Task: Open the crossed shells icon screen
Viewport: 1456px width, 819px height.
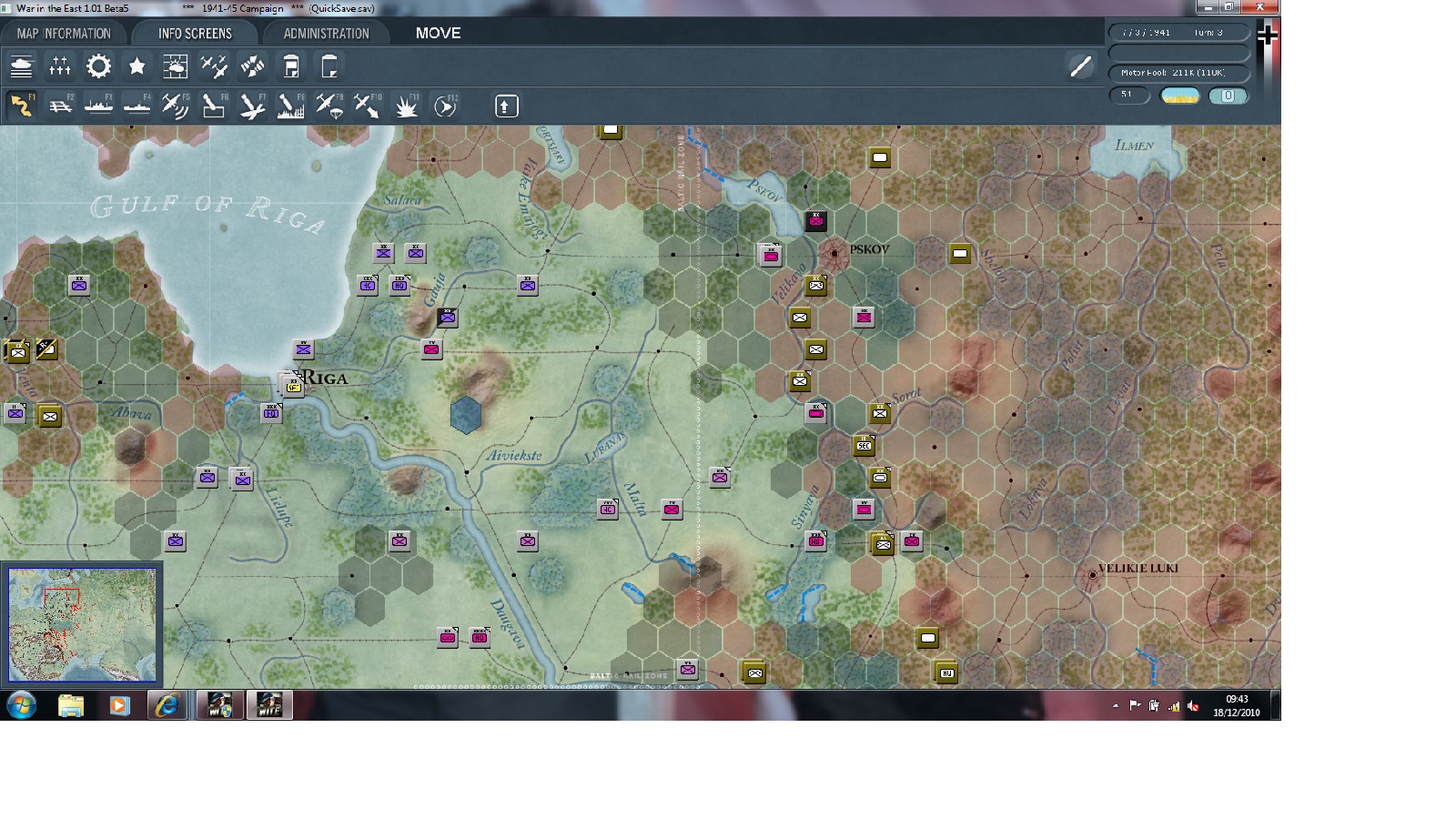Action: click(x=252, y=66)
